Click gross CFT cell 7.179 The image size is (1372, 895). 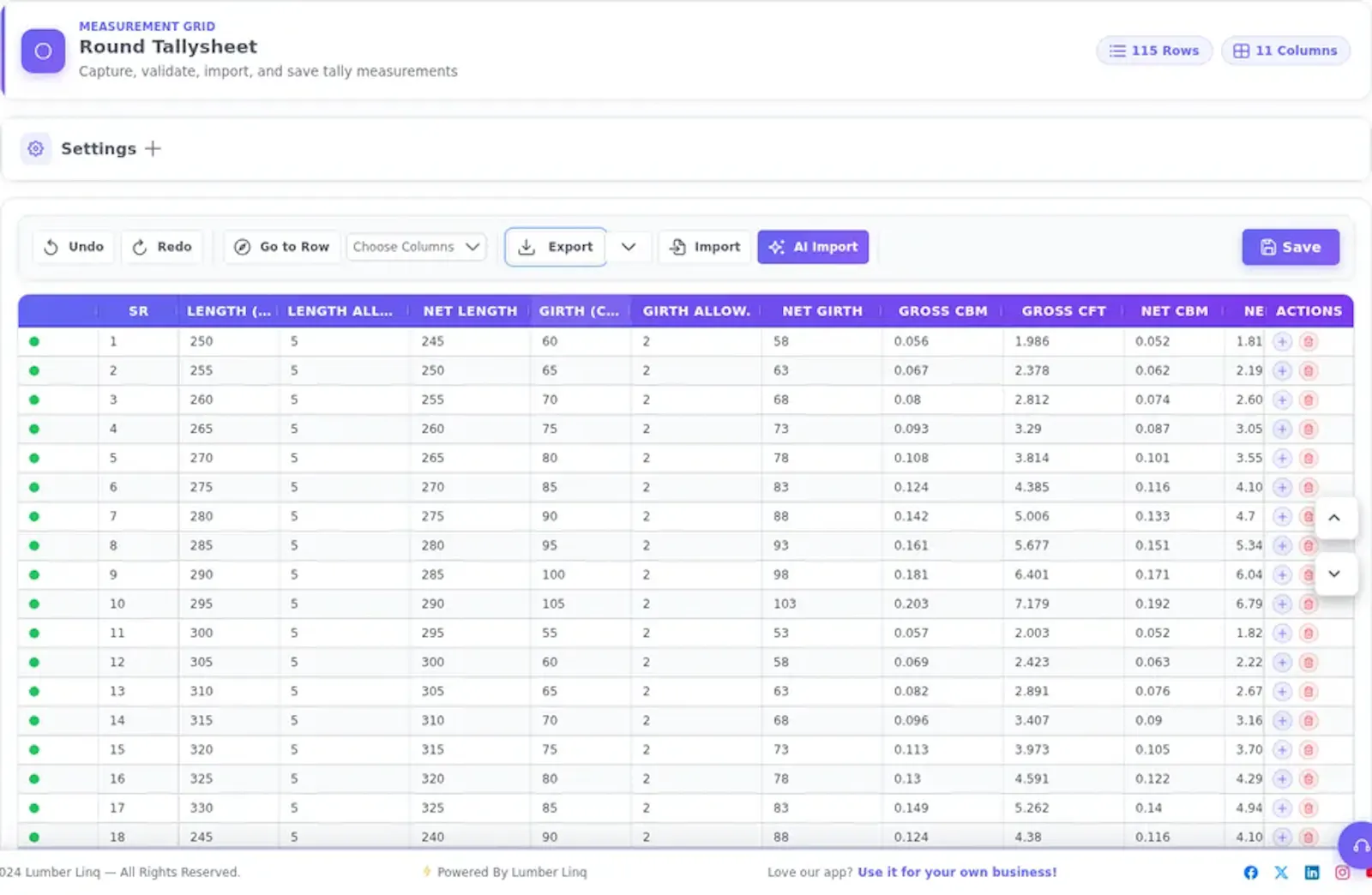coord(1063,604)
